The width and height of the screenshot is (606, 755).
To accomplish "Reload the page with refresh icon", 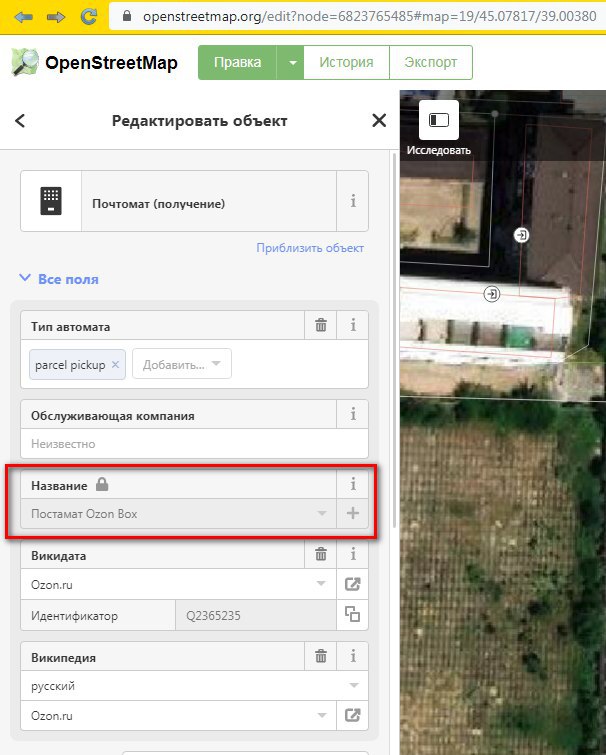I will (x=89, y=17).
